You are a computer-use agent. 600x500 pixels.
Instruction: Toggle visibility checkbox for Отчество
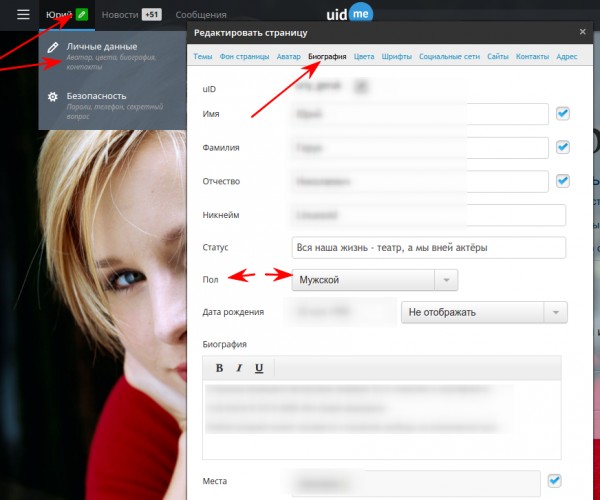point(562,181)
